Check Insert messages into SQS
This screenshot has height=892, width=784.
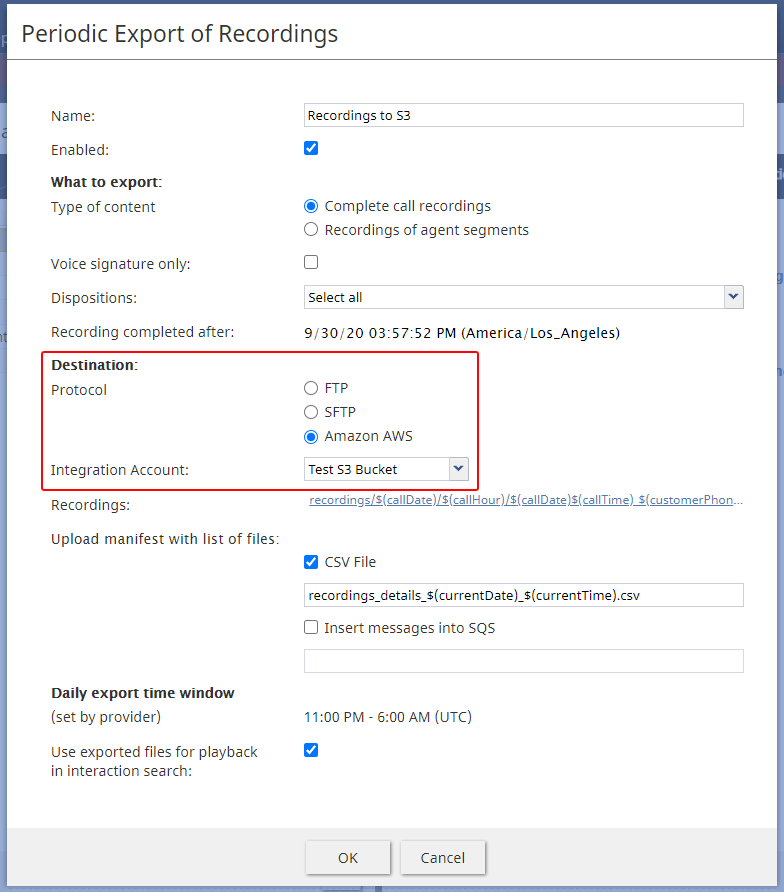pos(311,627)
